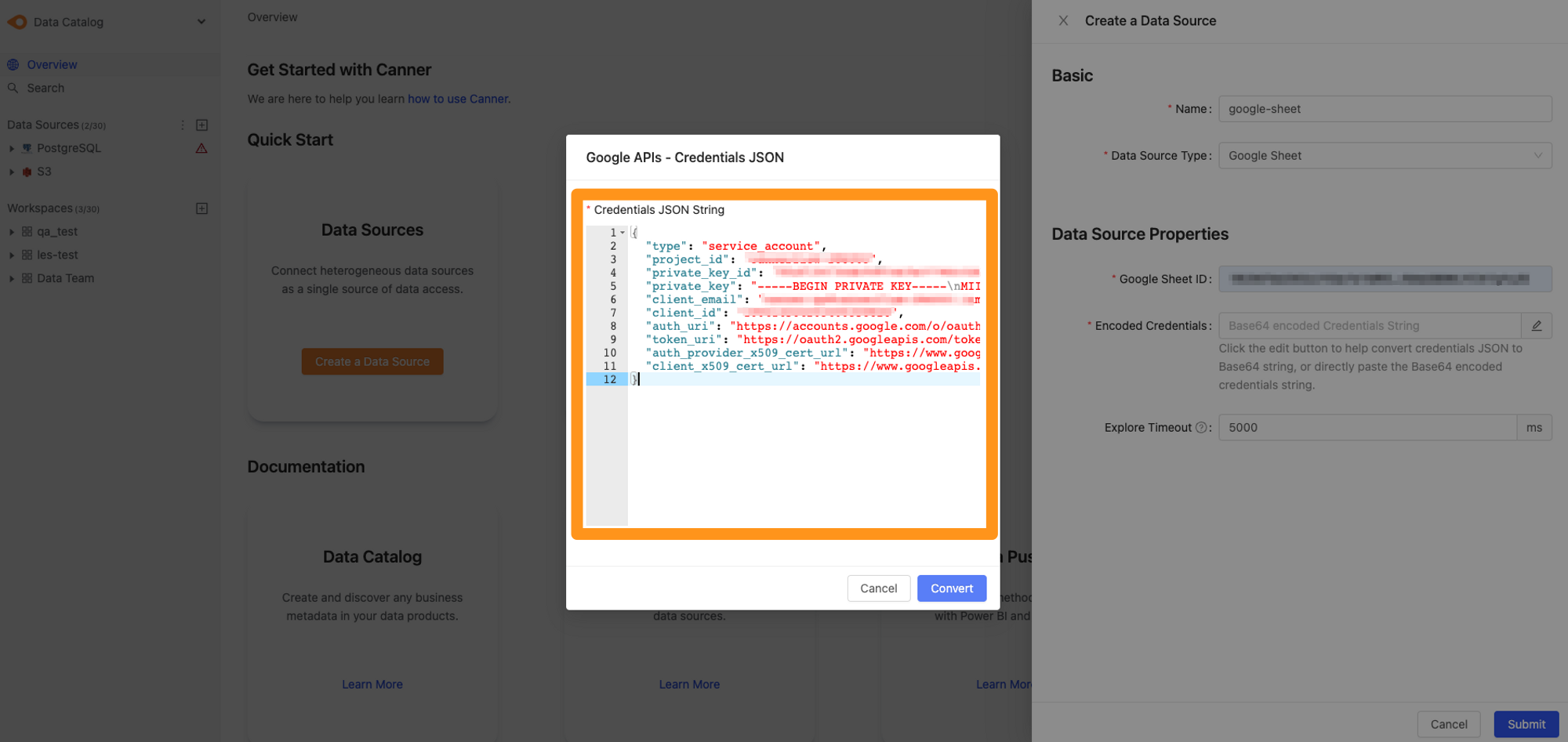Click the Explore Timeout field showing 5000
Viewport: 1568px width, 742px height.
[1367, 428]
